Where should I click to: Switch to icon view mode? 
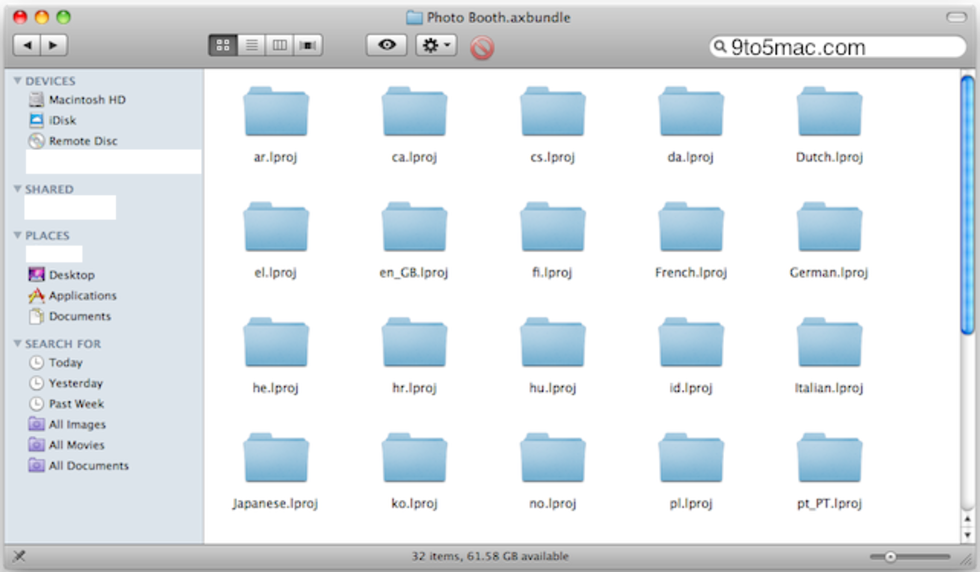point(223,45)
